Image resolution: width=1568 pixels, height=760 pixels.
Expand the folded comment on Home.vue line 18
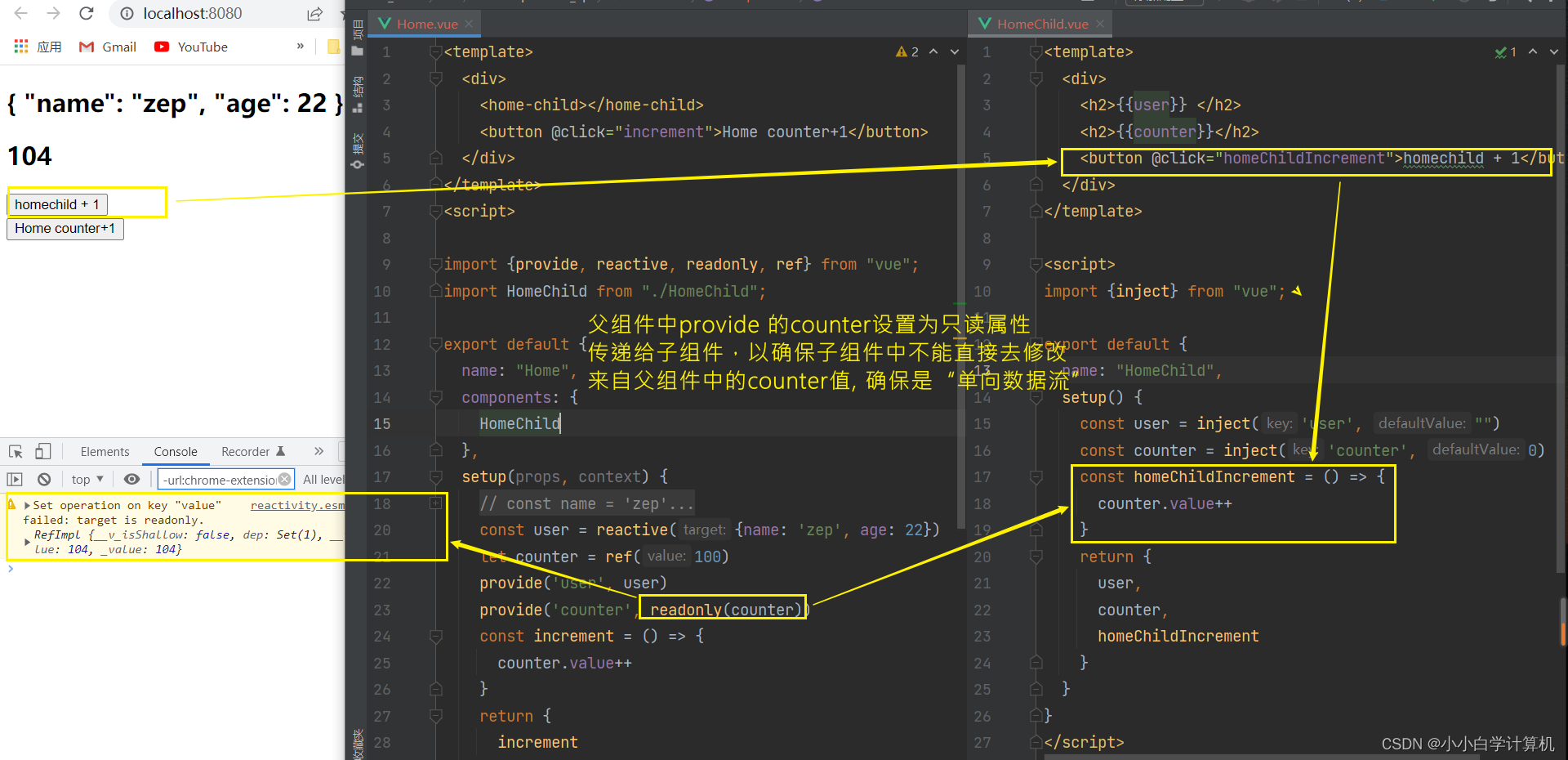pyautogui.click(x=436, y=504)
